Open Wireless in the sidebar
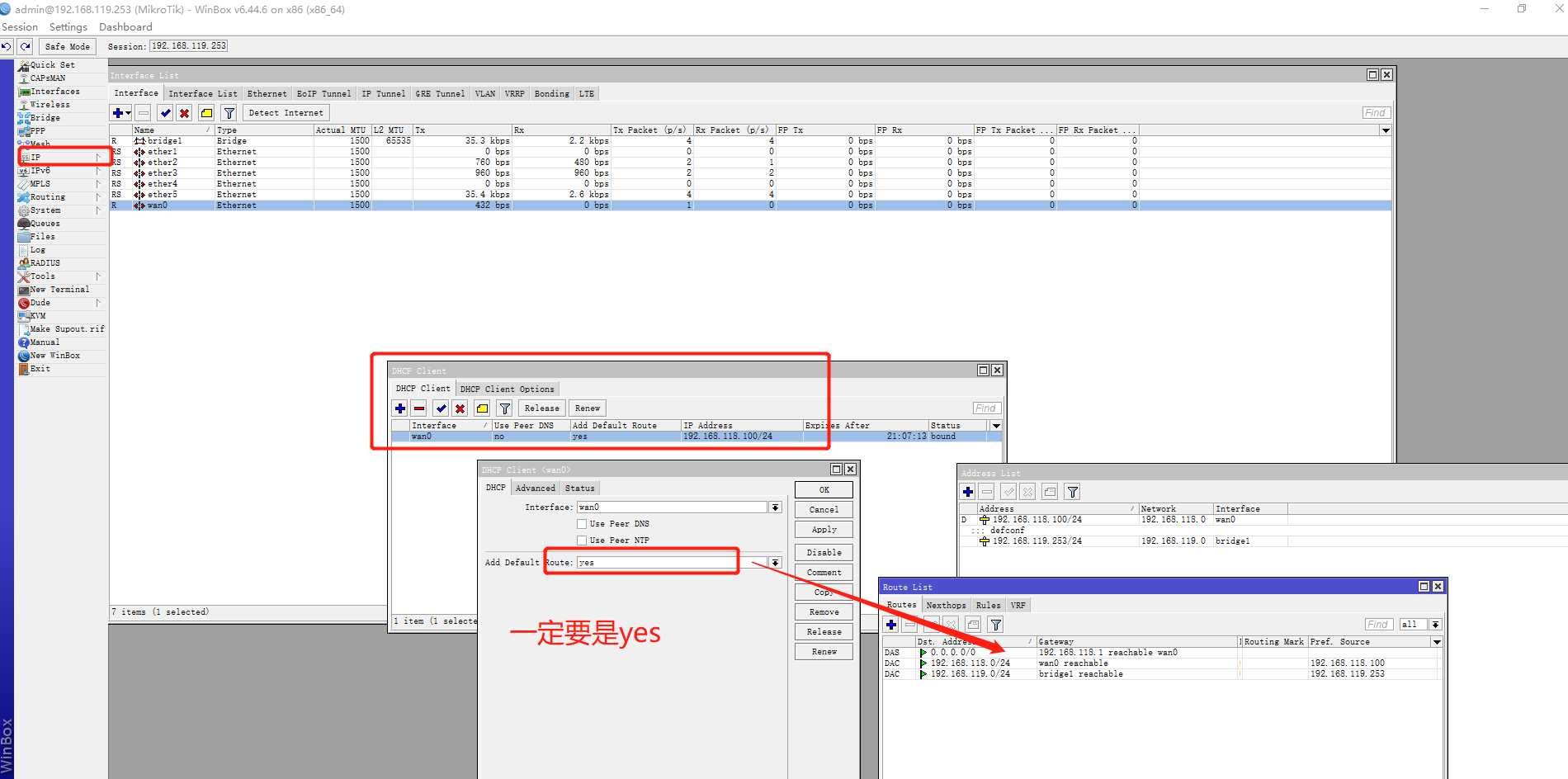Viewport: 1568px width, 779px height. [x=50, y=105]
